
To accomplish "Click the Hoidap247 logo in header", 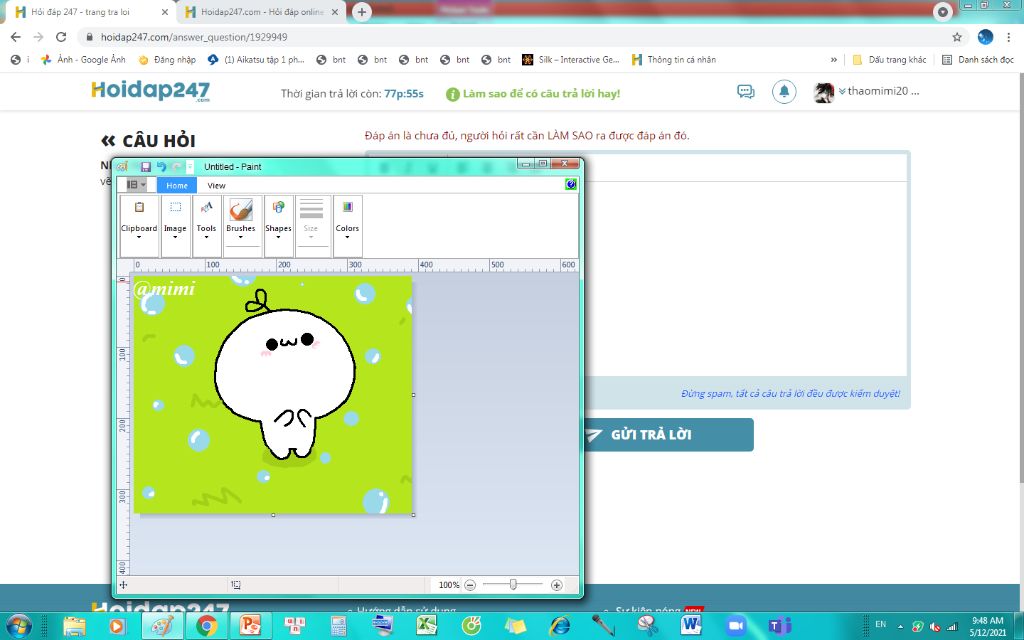I will pyautogui.click(x=151, y=91).
